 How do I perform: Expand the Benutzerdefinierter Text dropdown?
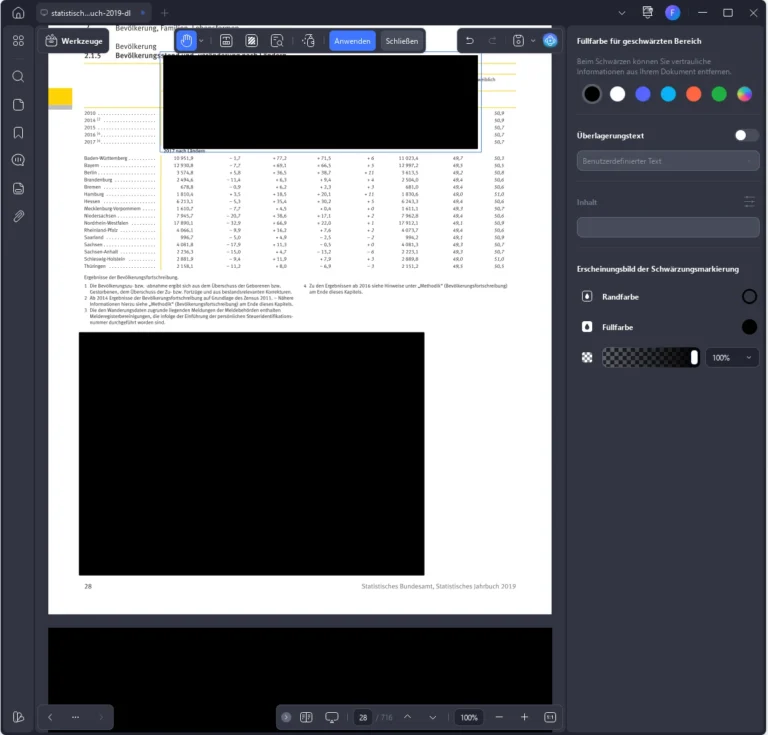coord(667,161)
